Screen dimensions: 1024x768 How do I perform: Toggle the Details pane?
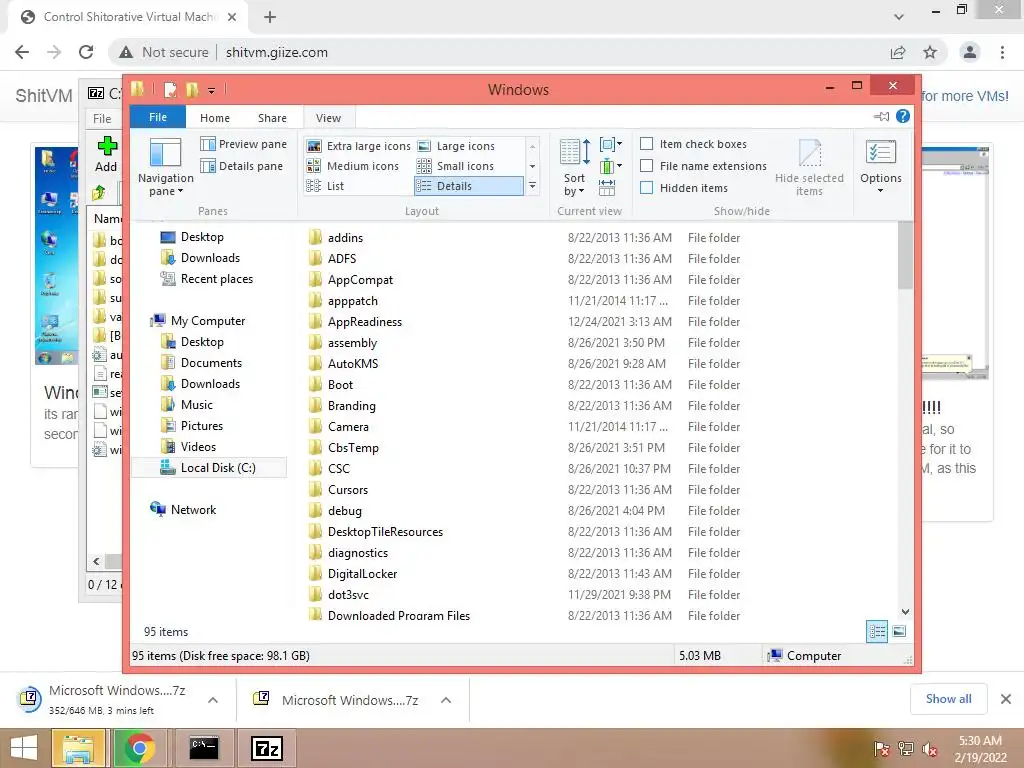(242, 166)
